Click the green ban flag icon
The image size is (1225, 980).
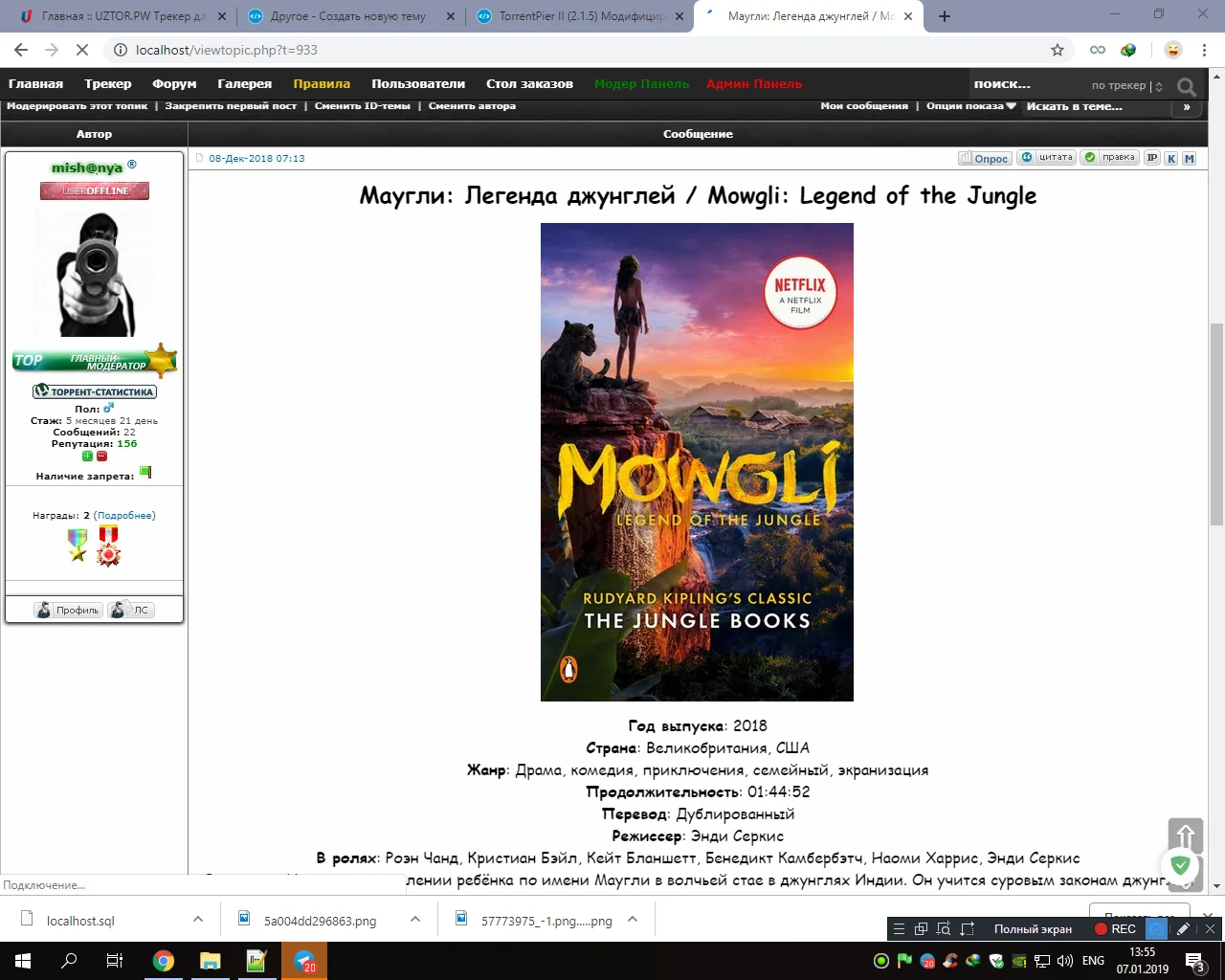145,472
